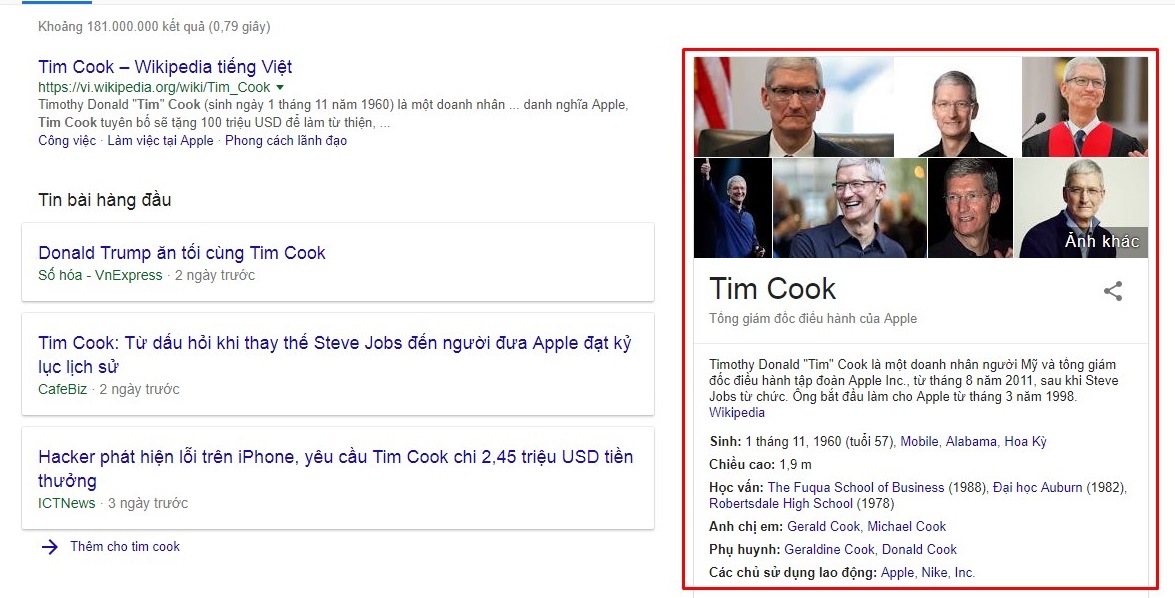Open the Công việc sitelink
1175x598 pixels.
coord(67,141)
